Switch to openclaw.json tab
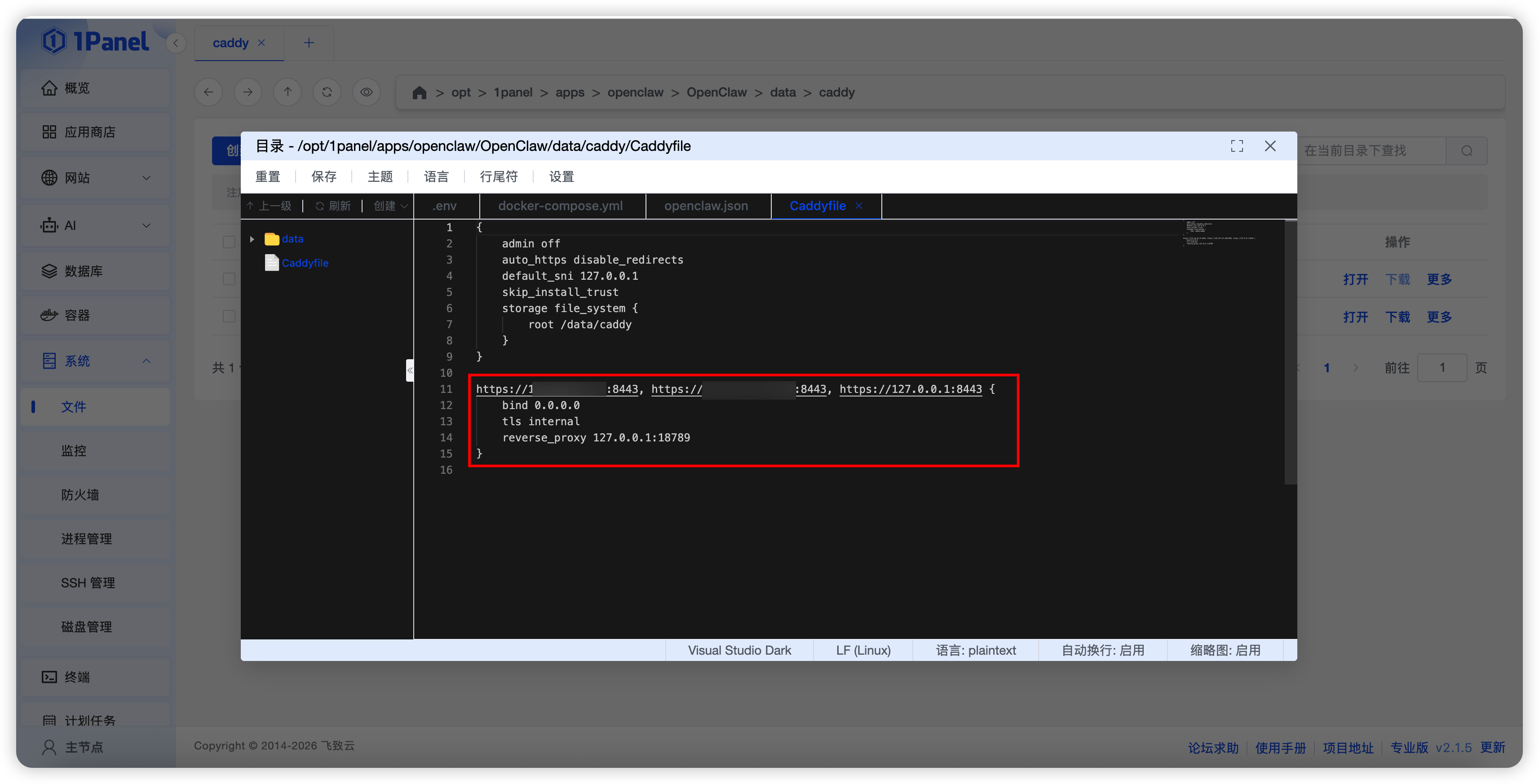 pyautogui.click(x=706, y=206)
